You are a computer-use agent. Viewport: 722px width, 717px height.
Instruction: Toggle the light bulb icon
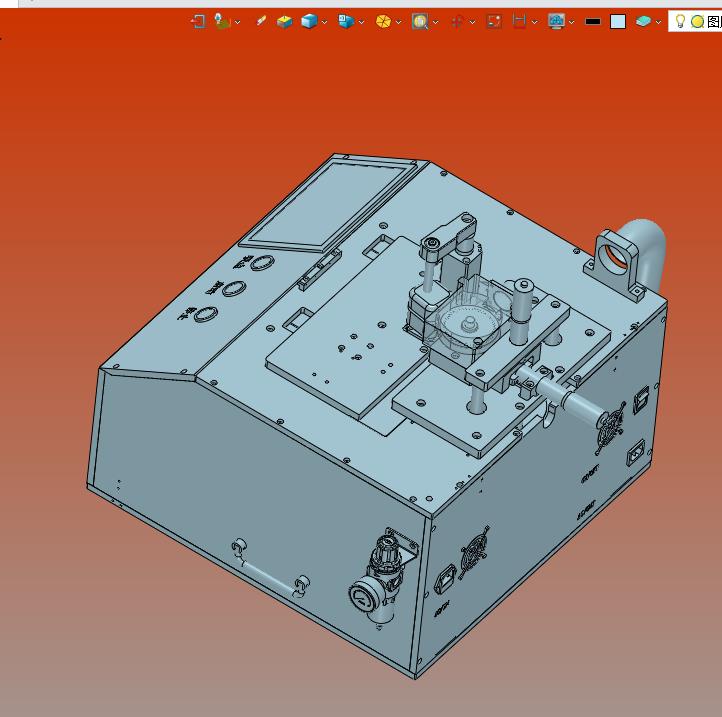click(x=680, y=21)
